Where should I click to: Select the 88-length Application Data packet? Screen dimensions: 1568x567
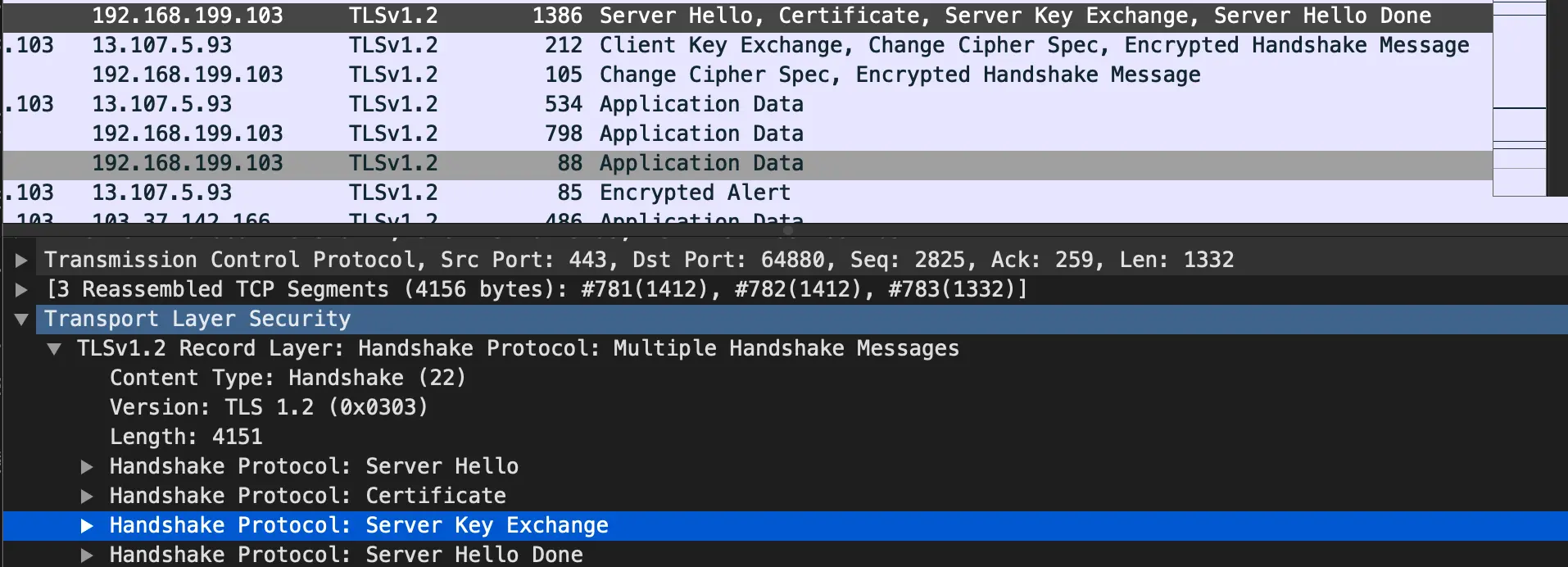tap(747, 164)
